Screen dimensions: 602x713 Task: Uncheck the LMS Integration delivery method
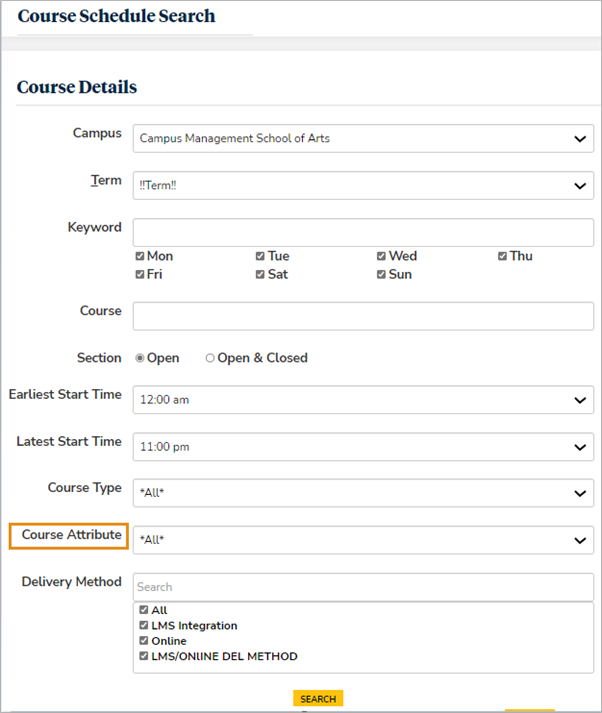coord(144,626)
